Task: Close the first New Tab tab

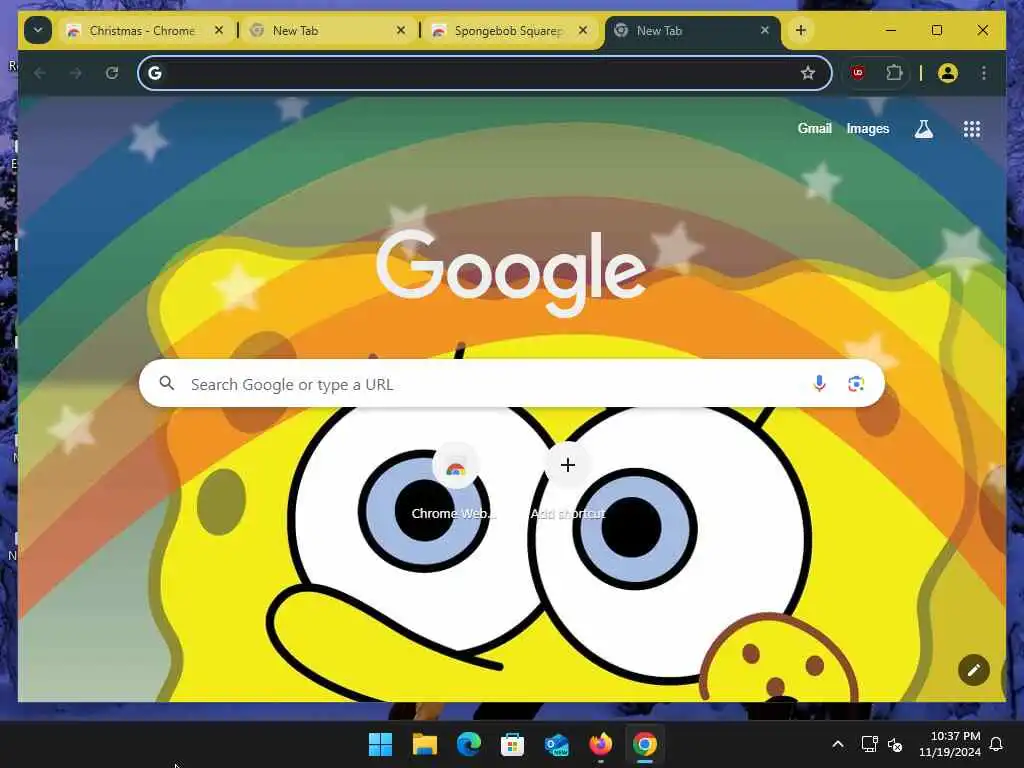Action: click(401, 30)
